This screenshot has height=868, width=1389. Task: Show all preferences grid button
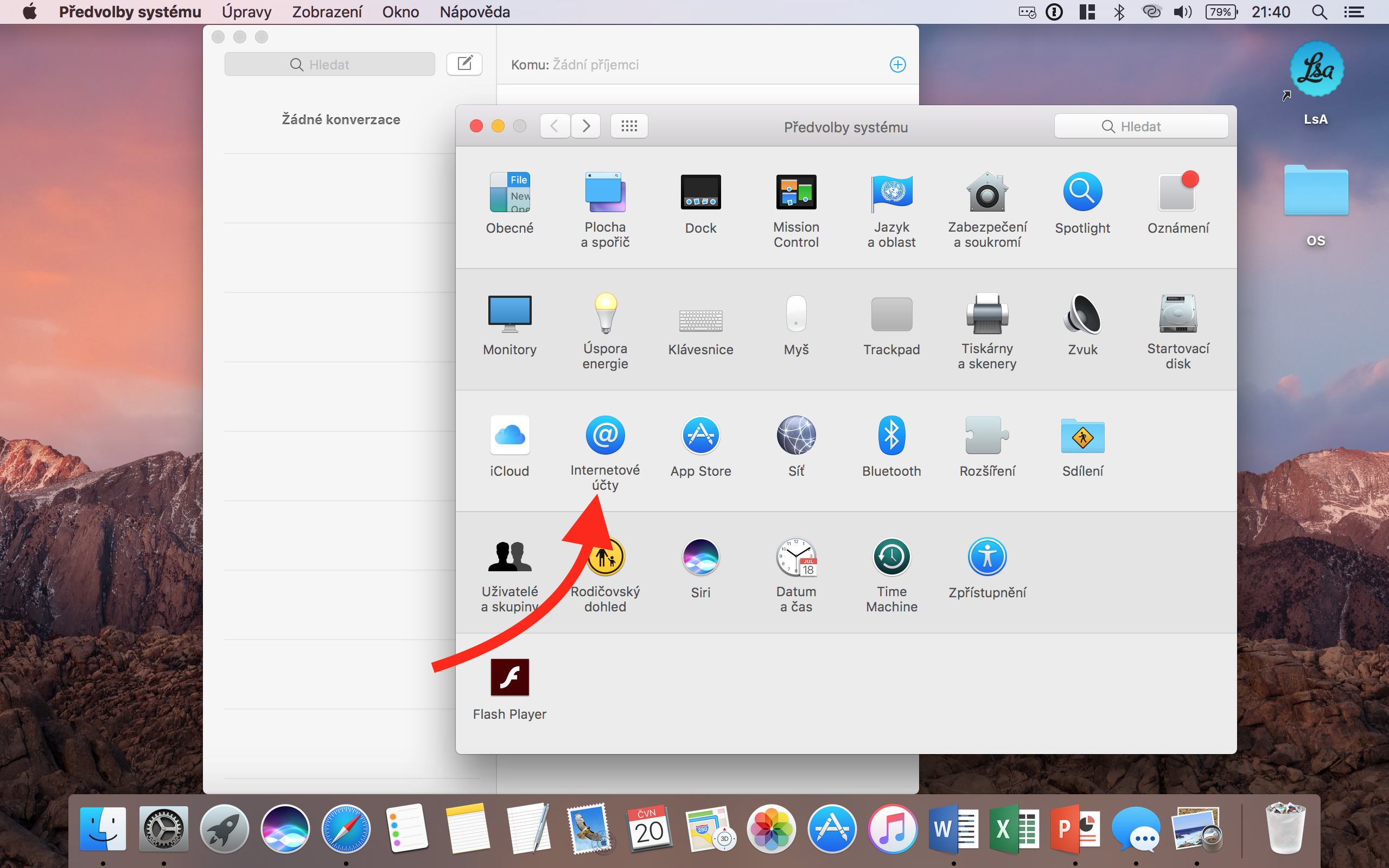click(629, 126)
